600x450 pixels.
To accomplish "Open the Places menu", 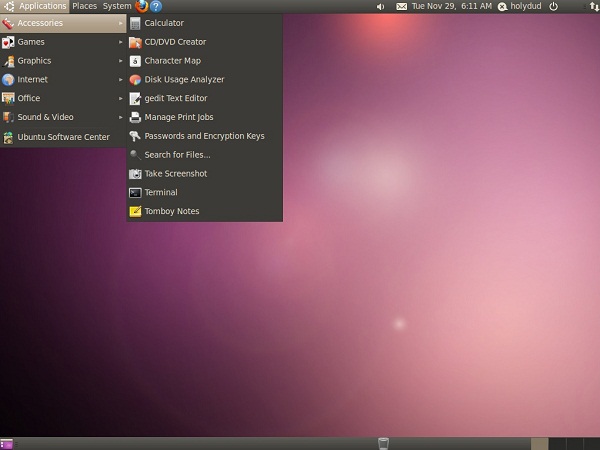I will (84, 6).
